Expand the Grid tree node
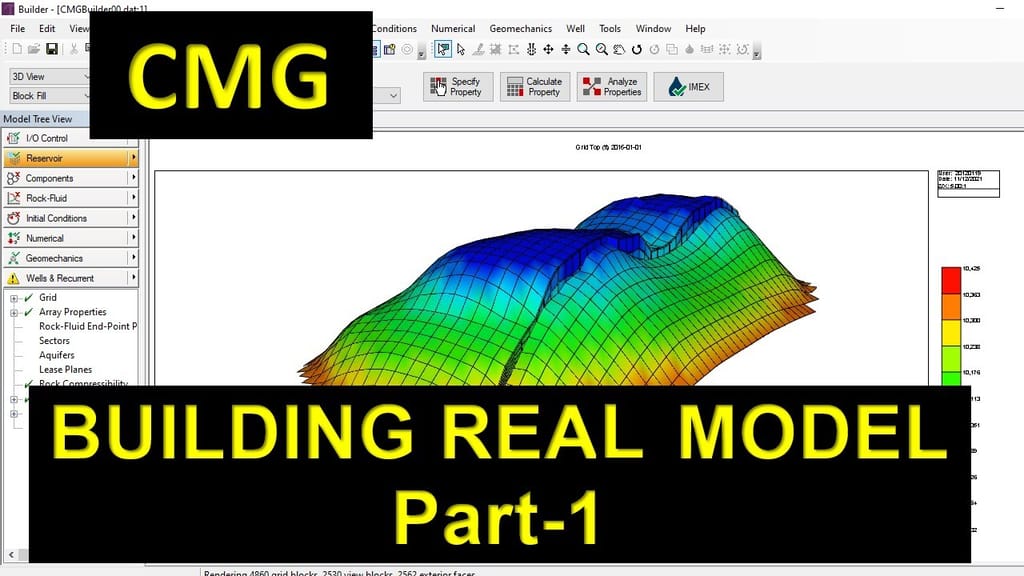 click(14, 298)
